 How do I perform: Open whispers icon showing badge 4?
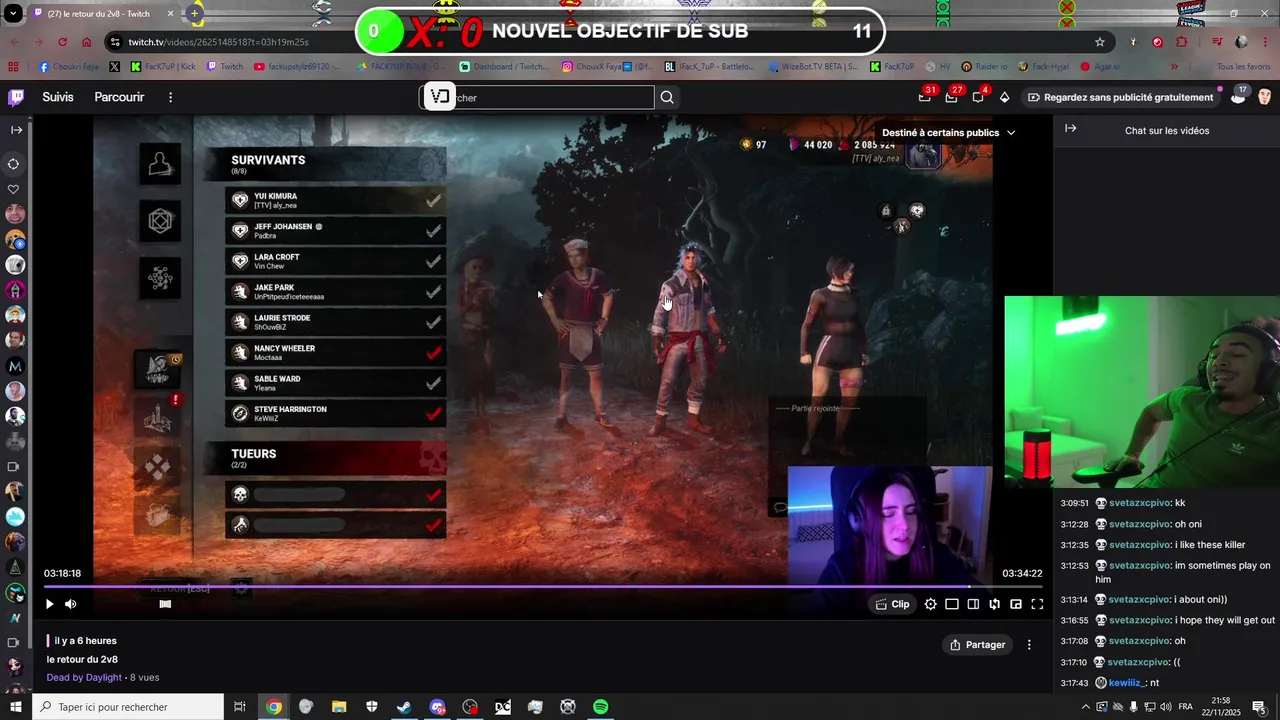click(978, 97)
